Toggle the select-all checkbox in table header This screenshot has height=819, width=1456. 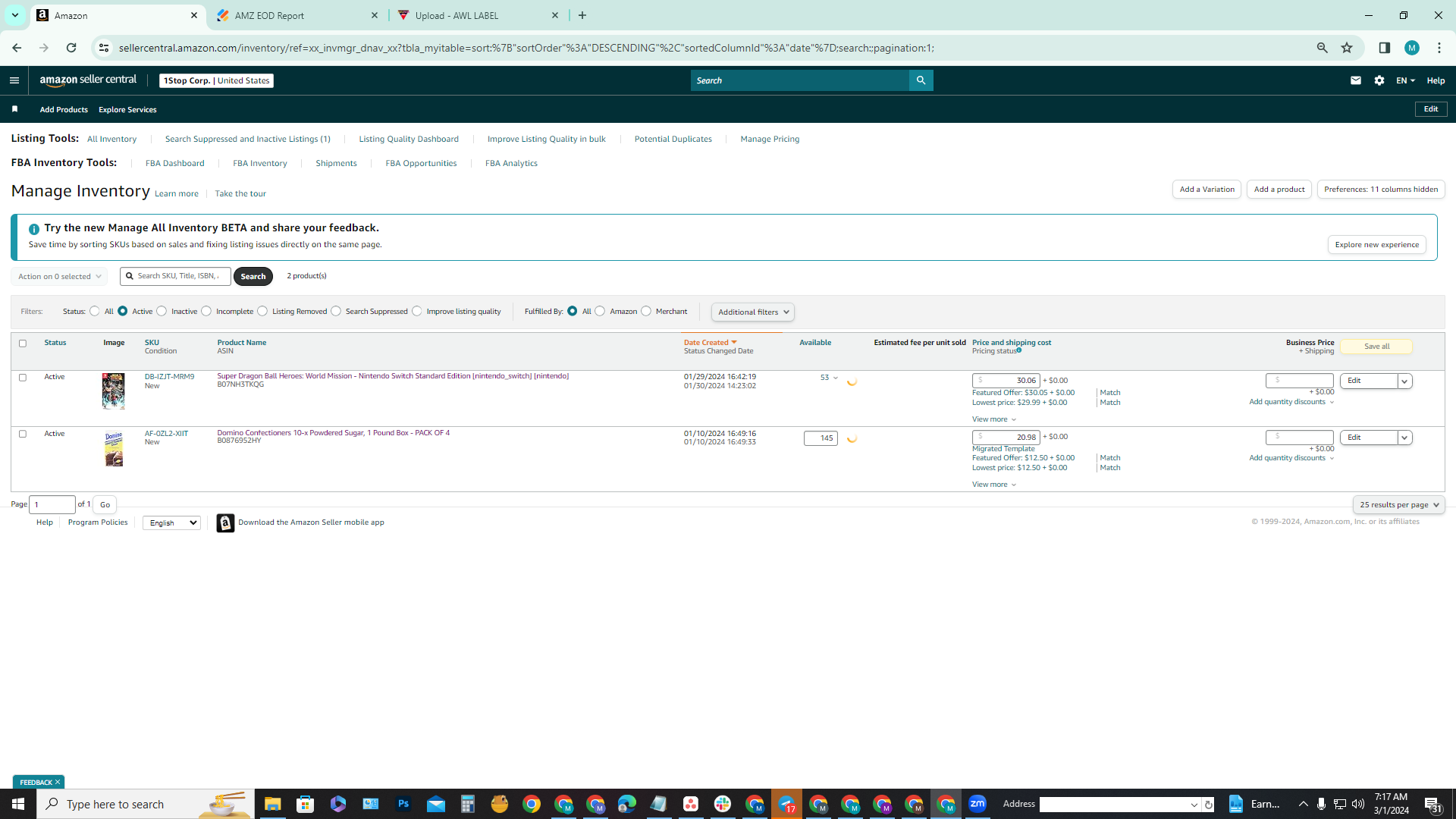[23, 344]
